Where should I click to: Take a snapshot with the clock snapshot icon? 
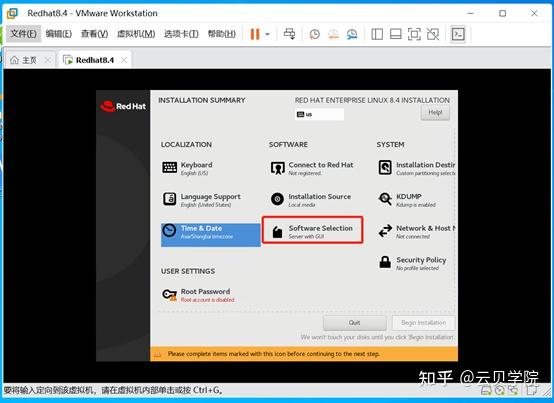pyautogui.click(x=314, y=34)
